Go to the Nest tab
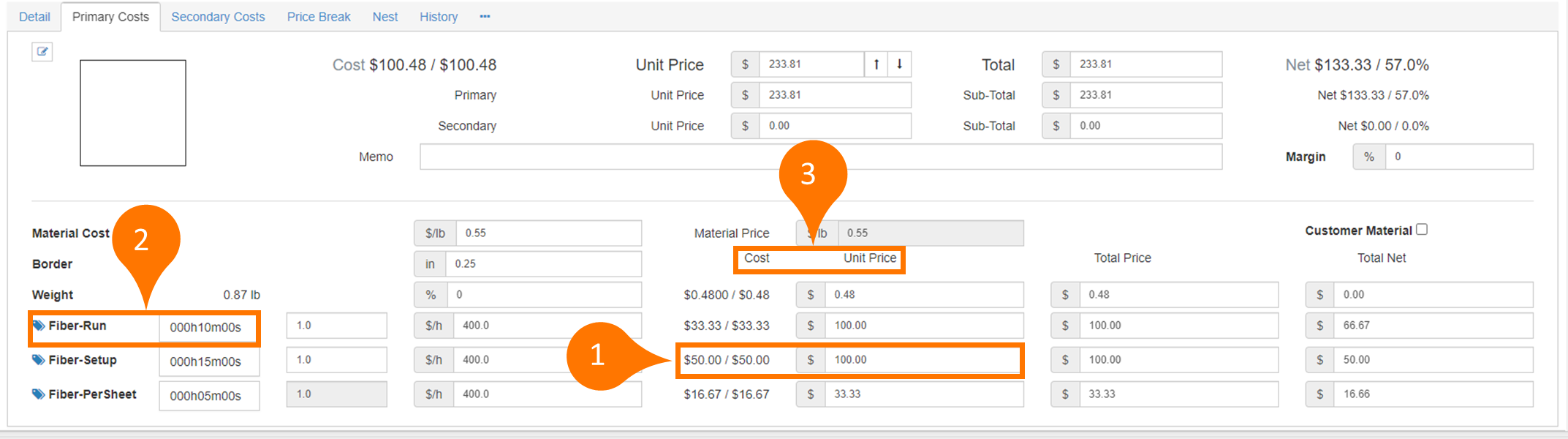 [x=385, y=17]
